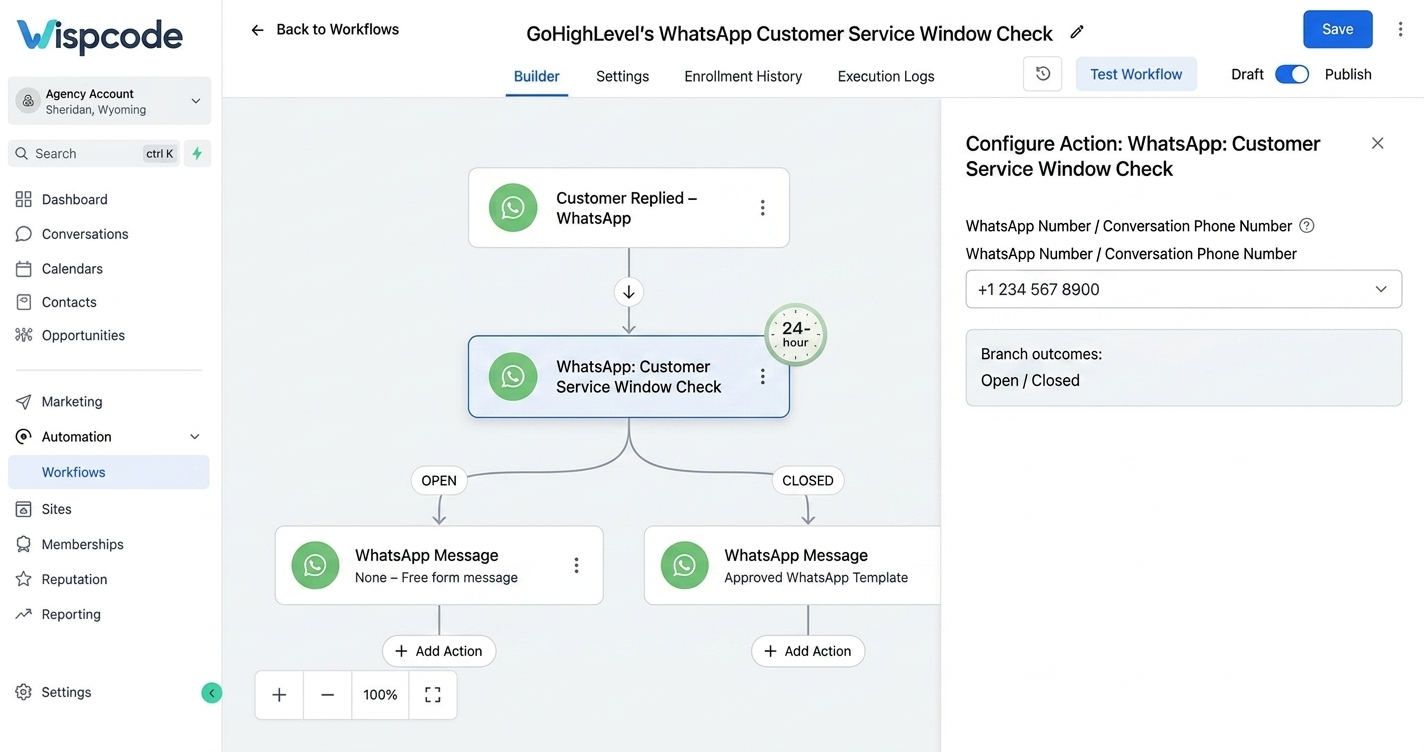Open the top-right more options menu
1424x752 pixels.
pyautogui.click(x=1399, y=30)
